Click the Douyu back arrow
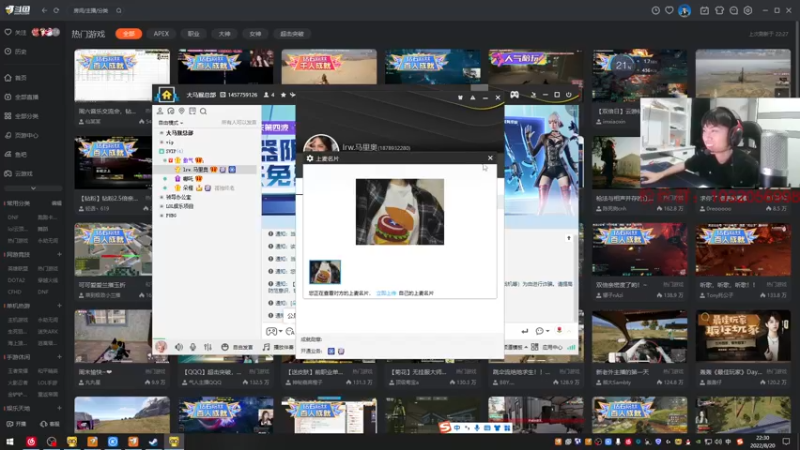Viewport: 800px width, 450px height. (44, 10)
